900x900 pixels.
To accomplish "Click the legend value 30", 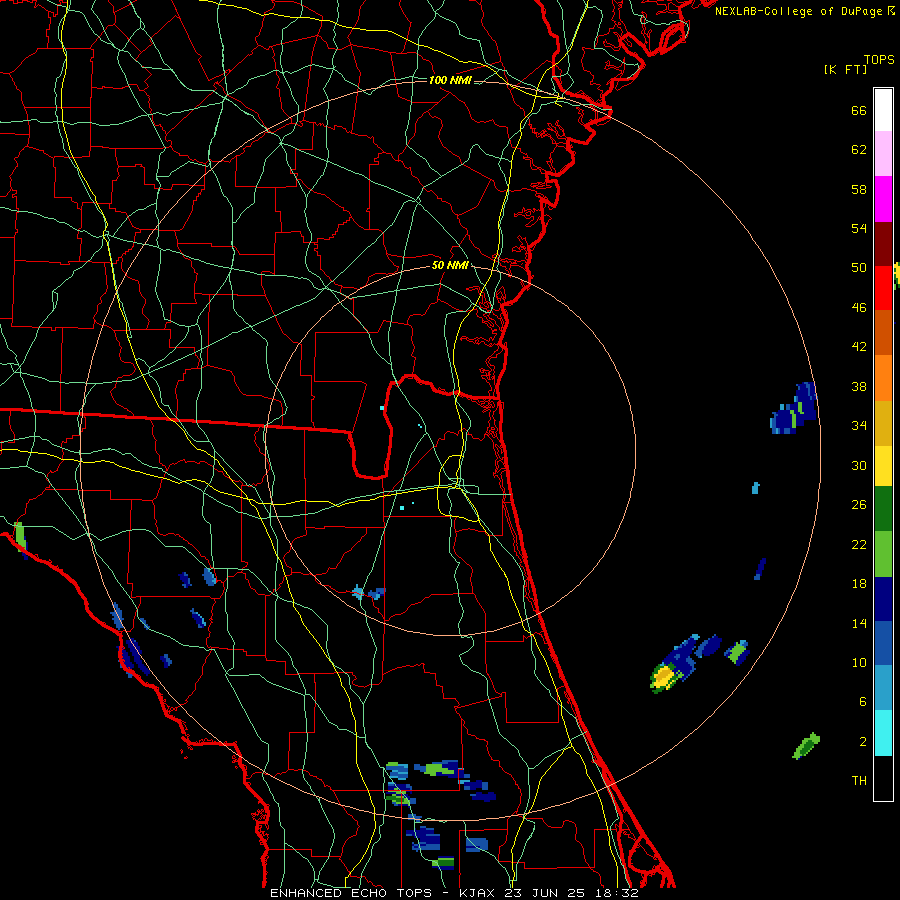I will (x=859, y=465).
